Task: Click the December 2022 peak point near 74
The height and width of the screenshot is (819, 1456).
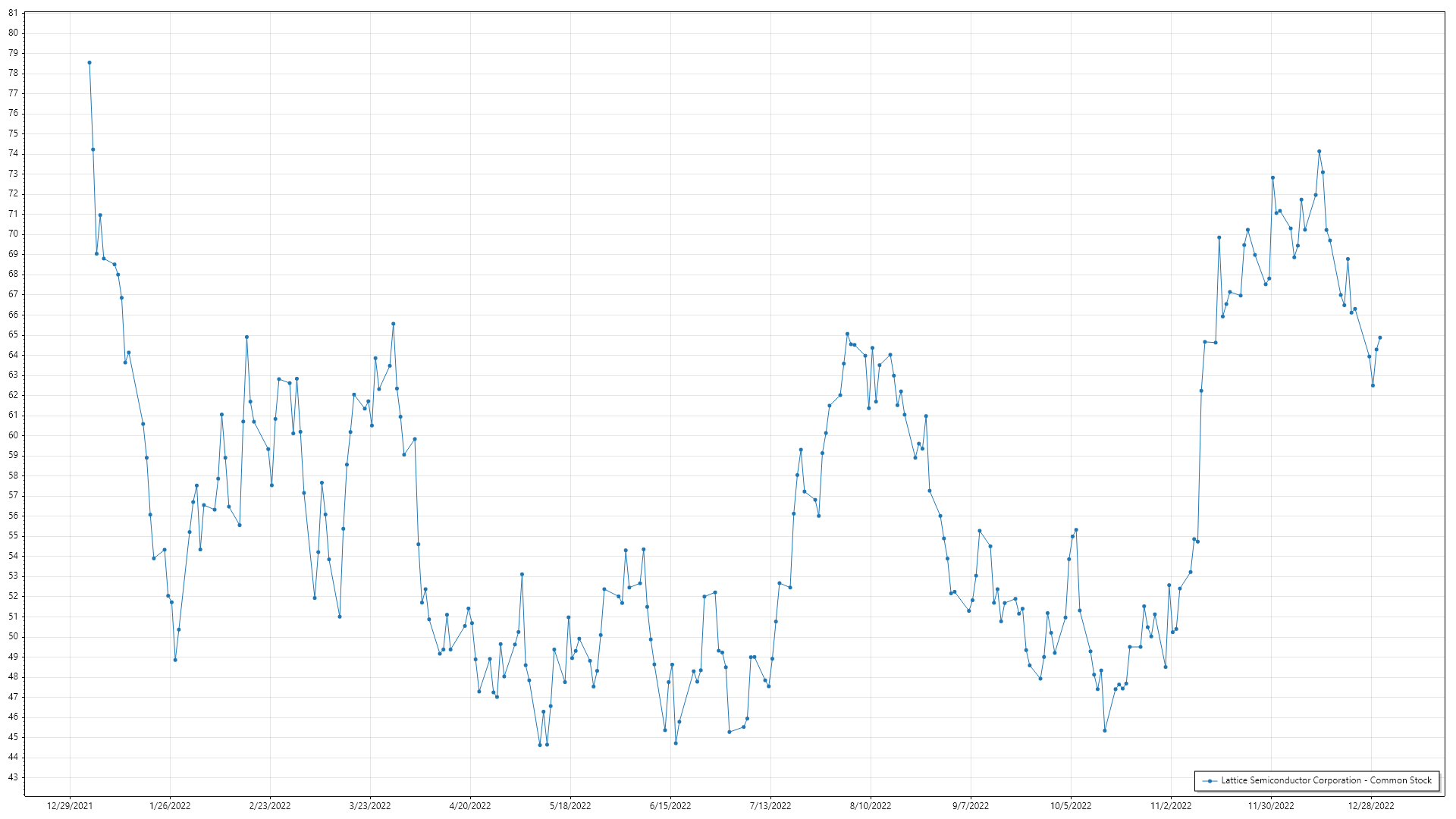Action: click(x=1319, y=152)
